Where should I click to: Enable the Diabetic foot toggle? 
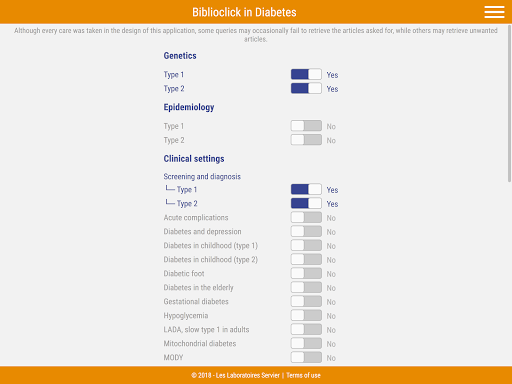(x=306, y=273)
